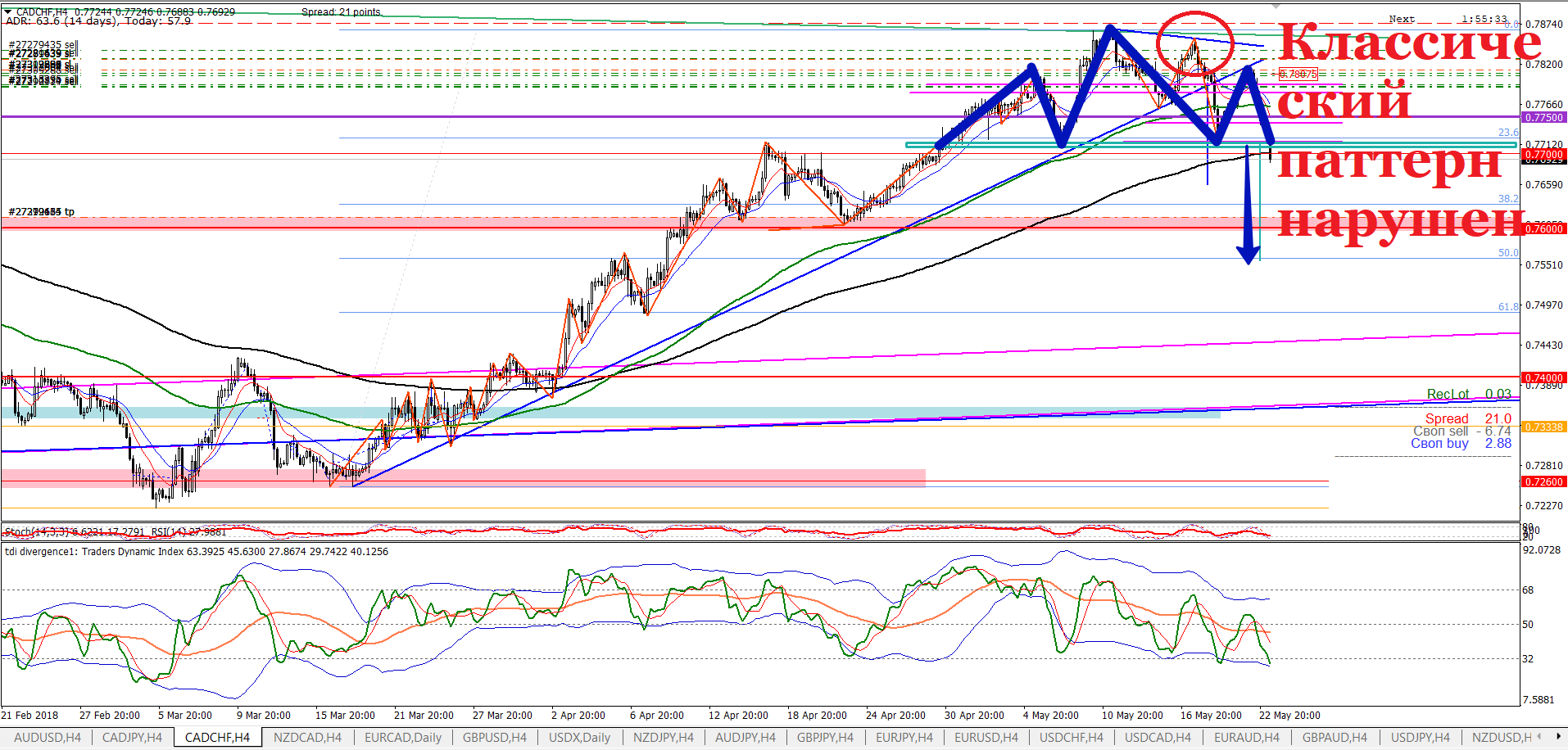The height and width of the screenshot is (750, 1568).
Task: Open the chart menu triangle beside CADCHF,H4
Action: click(x=8, y=11)
